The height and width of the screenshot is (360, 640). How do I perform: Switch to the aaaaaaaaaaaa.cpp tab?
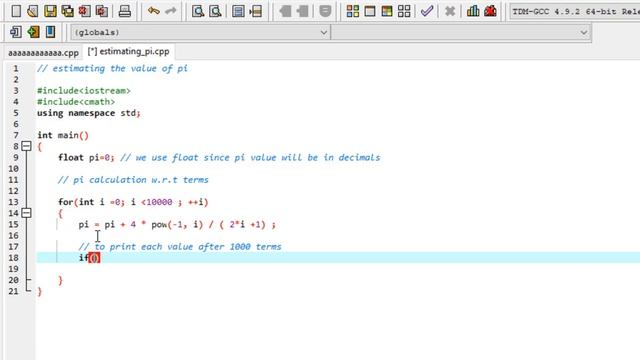(x=43, y=53)
